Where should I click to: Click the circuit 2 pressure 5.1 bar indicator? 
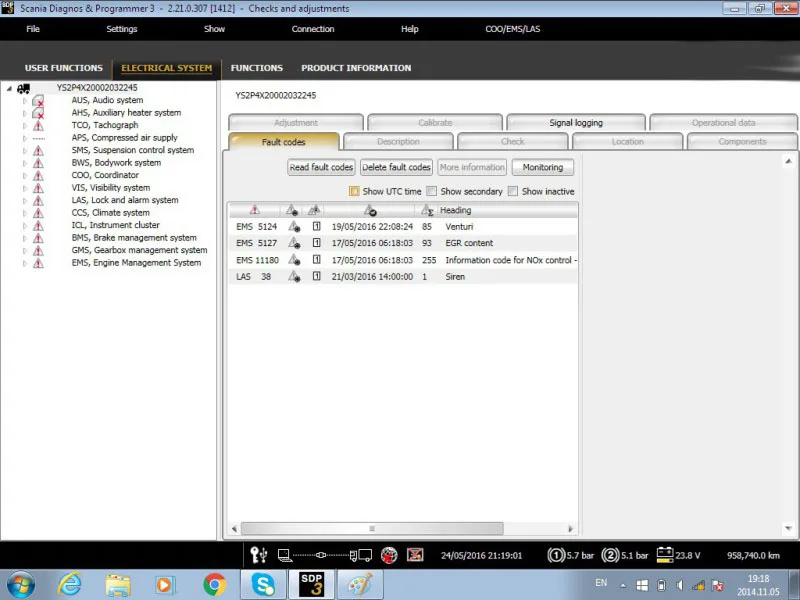[x=624, y=555]
